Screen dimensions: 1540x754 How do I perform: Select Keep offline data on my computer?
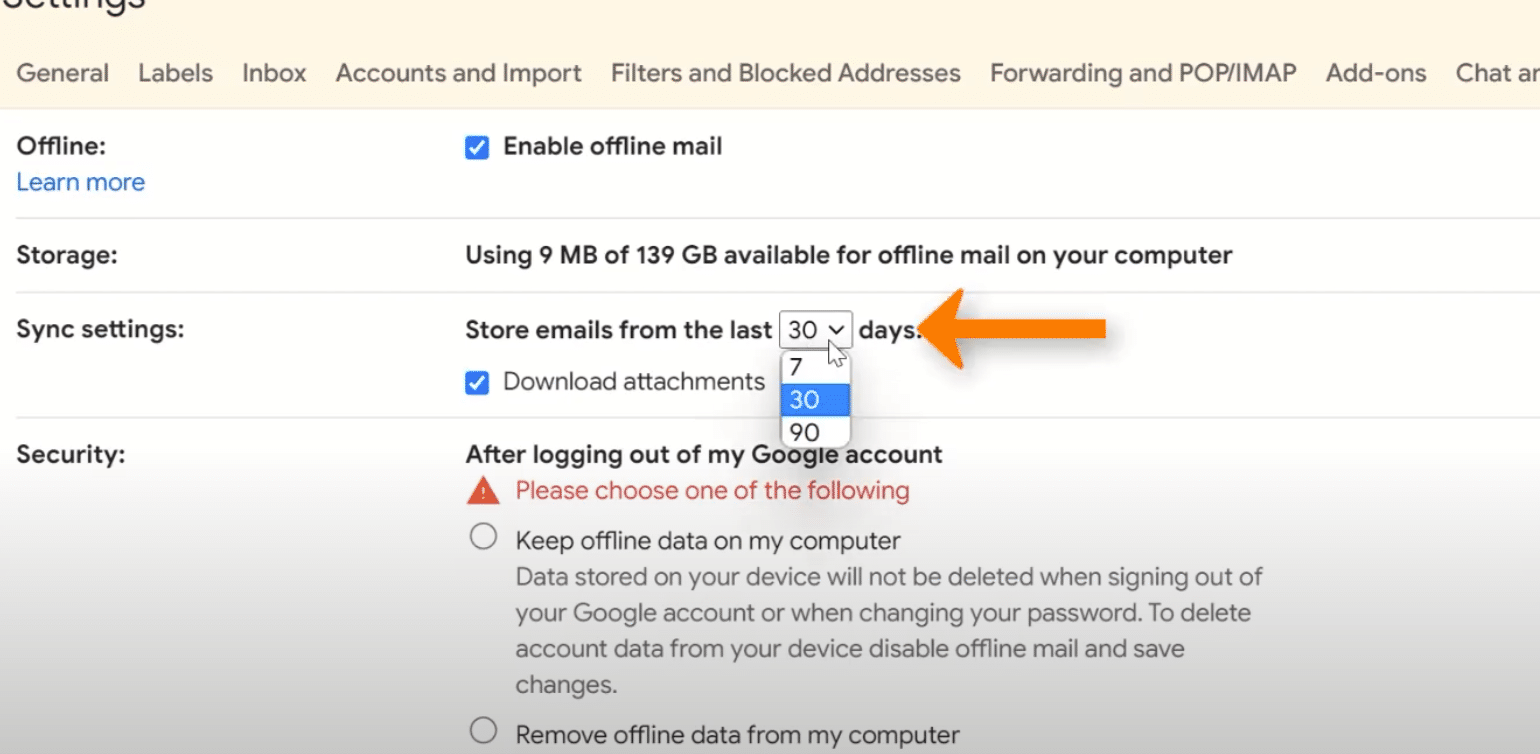pos(483,538)
